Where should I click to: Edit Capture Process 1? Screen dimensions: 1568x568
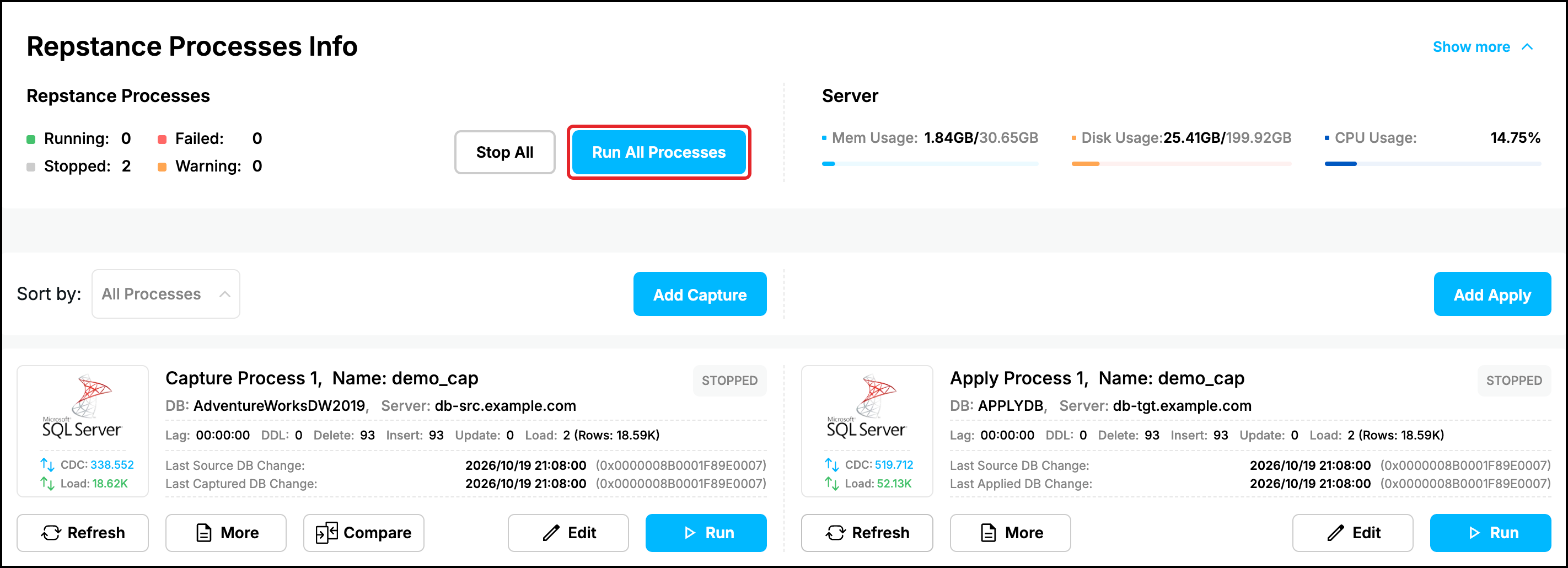568,533
